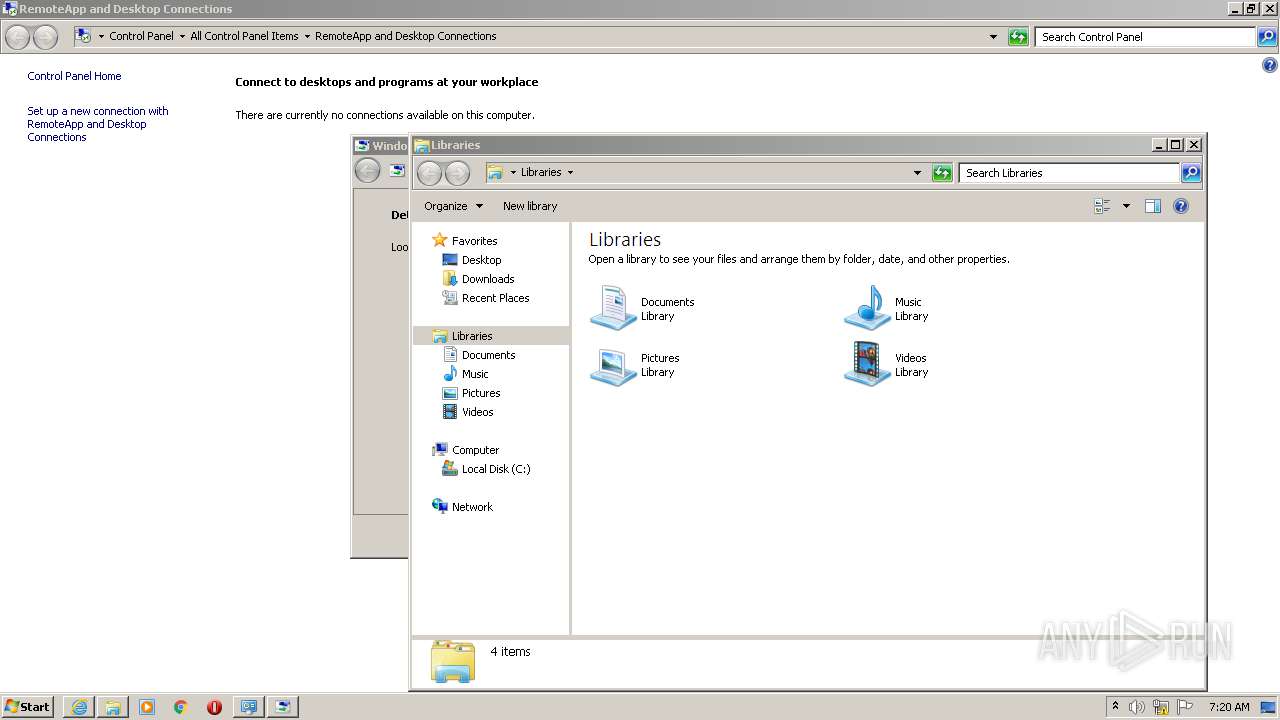The width and height of the screenshot is (1280, 720).
Task: Open the Videos library icon in main pane
Action: click(867, 365)
